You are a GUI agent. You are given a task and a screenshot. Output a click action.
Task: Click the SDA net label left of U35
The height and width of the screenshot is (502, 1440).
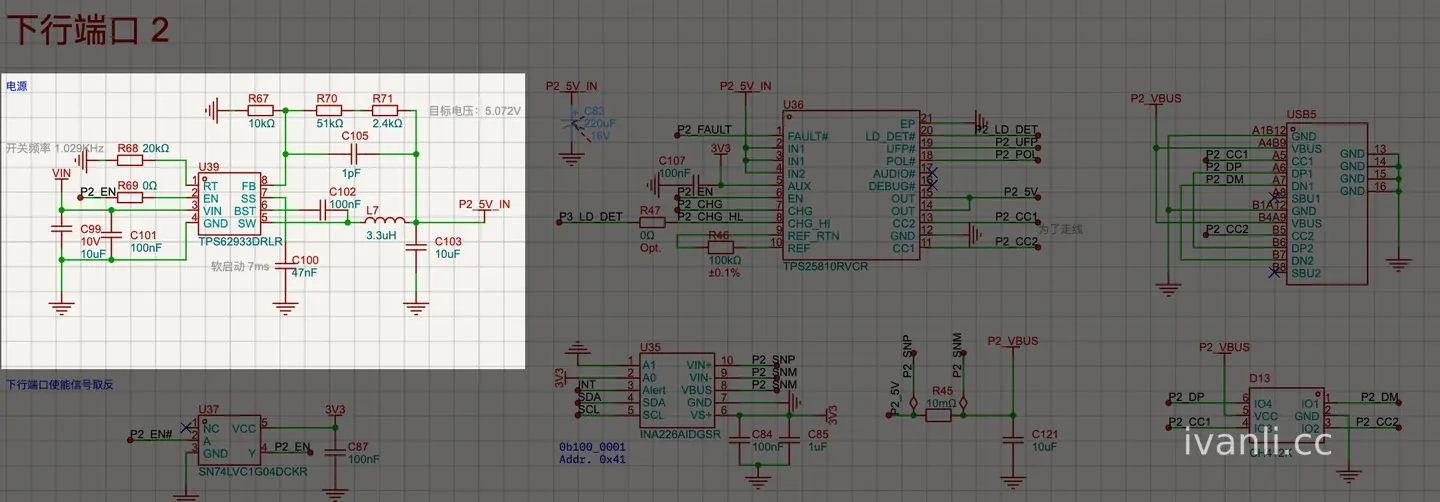pos(589,397)
